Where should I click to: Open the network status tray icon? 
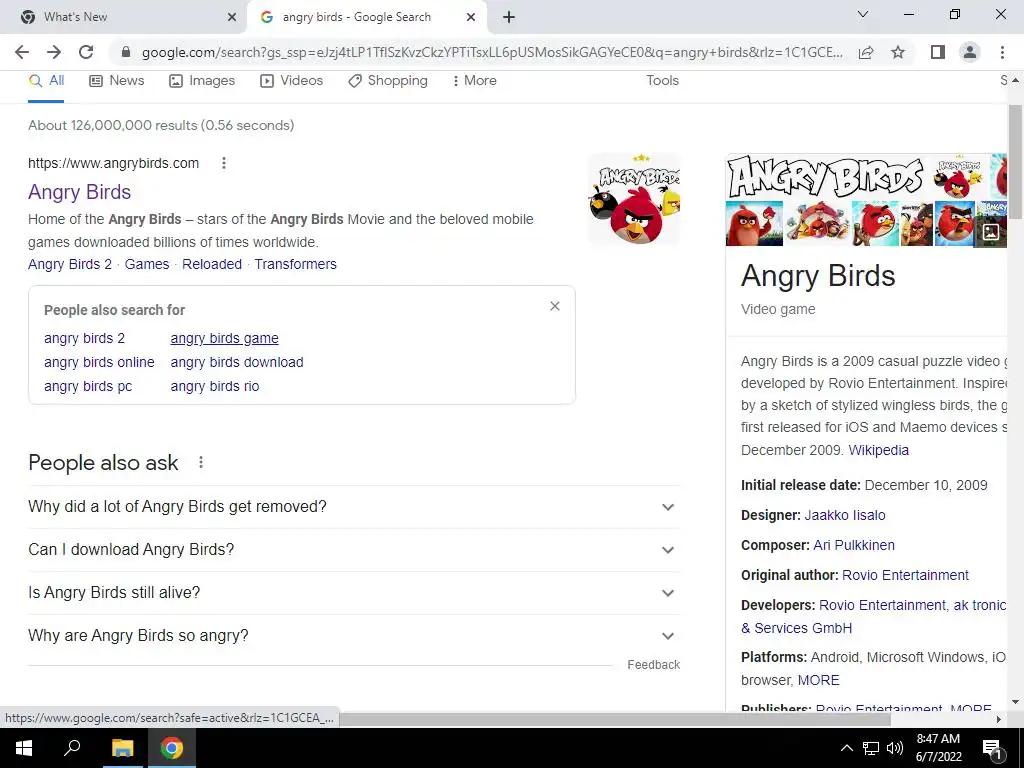(871, 748)
